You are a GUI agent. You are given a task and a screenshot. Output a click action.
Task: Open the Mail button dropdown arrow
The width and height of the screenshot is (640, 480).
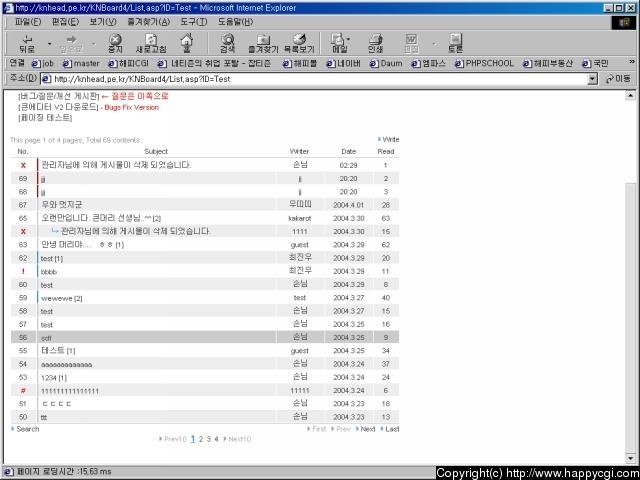(x=349, y=39)
